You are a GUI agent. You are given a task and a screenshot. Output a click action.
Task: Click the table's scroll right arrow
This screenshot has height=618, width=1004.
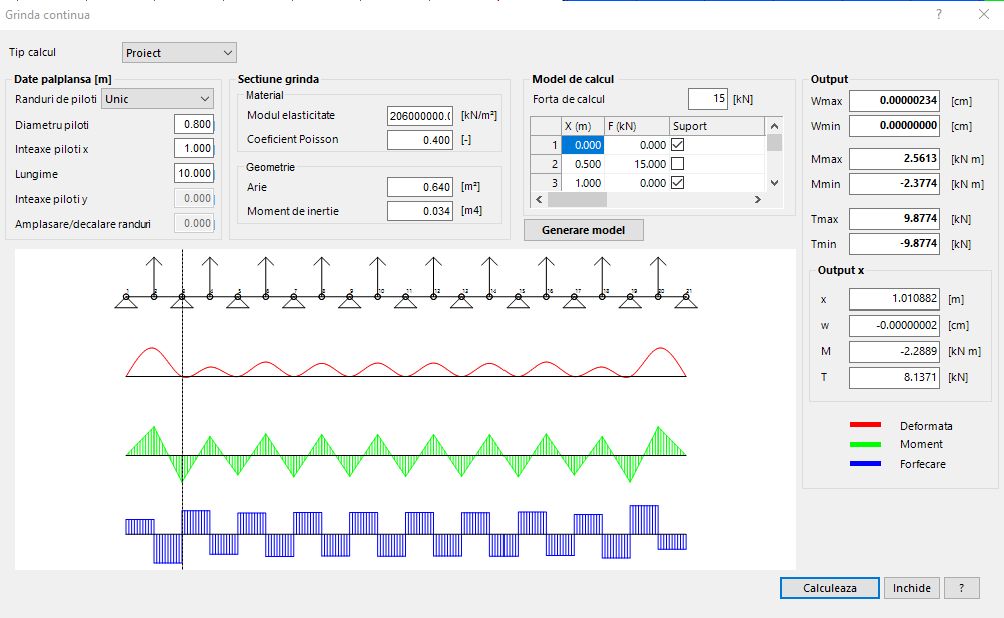click(759, 200)
